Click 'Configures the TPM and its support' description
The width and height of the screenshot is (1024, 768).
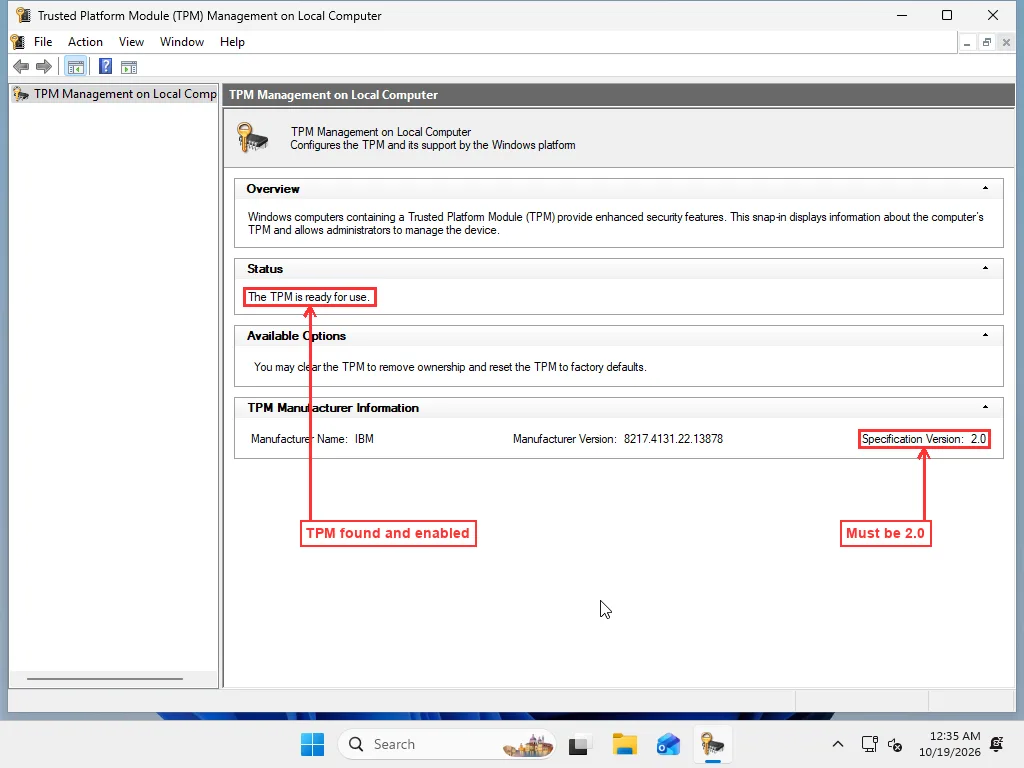coord(433,145)
